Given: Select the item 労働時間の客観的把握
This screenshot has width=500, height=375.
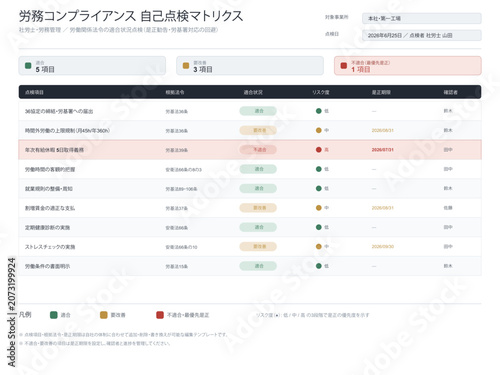Looking at the screenshot, I should coord(50,169).
